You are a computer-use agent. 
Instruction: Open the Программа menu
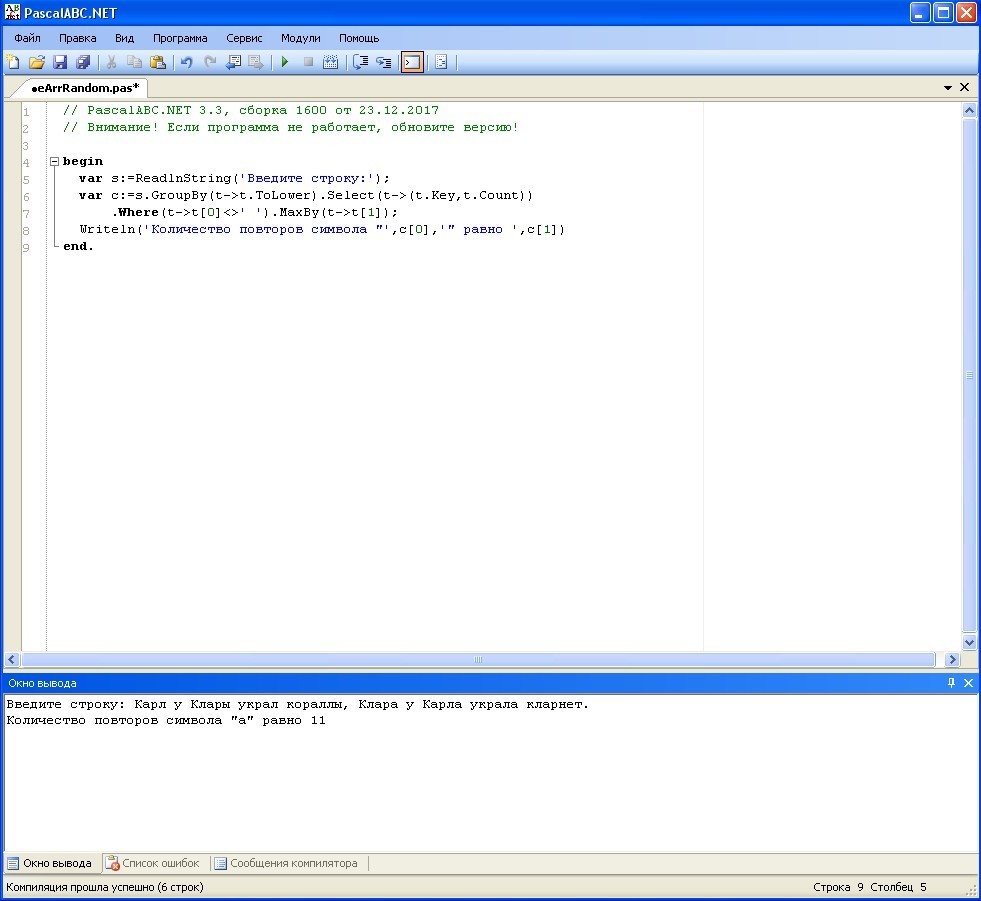pyautogui.click(x=180, y=38)
